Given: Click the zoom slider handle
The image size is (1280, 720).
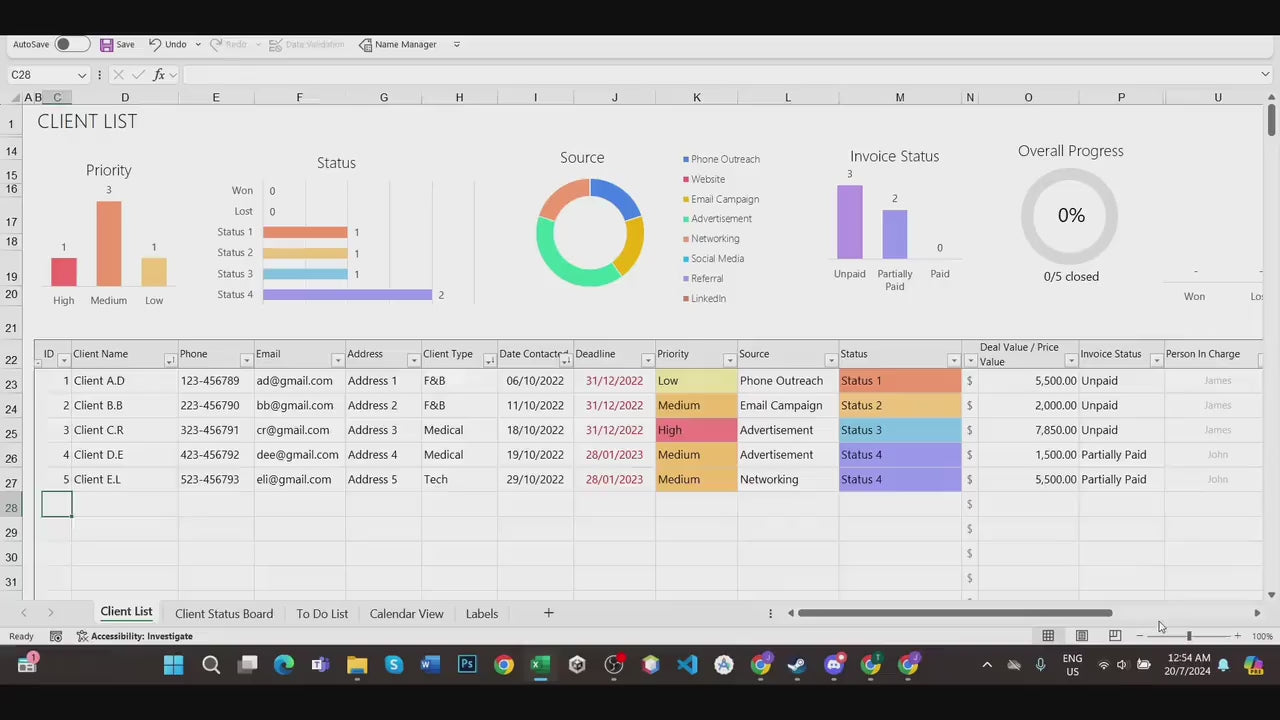Looking at the screenshot, I should [x=1188, y=636].
